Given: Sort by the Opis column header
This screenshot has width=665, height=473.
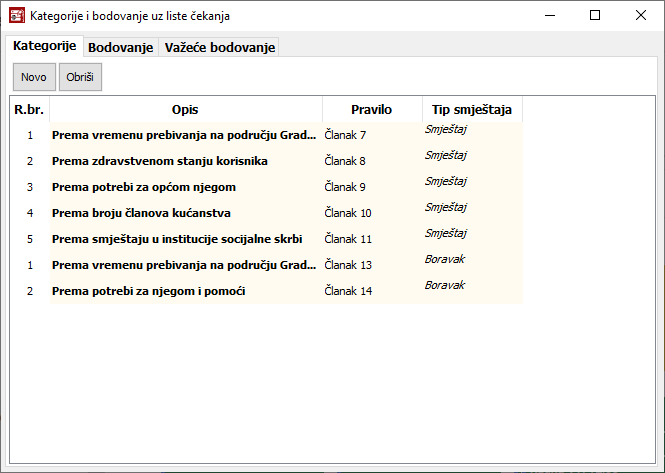Looking at the screenshot, I should tap(185, 109).
